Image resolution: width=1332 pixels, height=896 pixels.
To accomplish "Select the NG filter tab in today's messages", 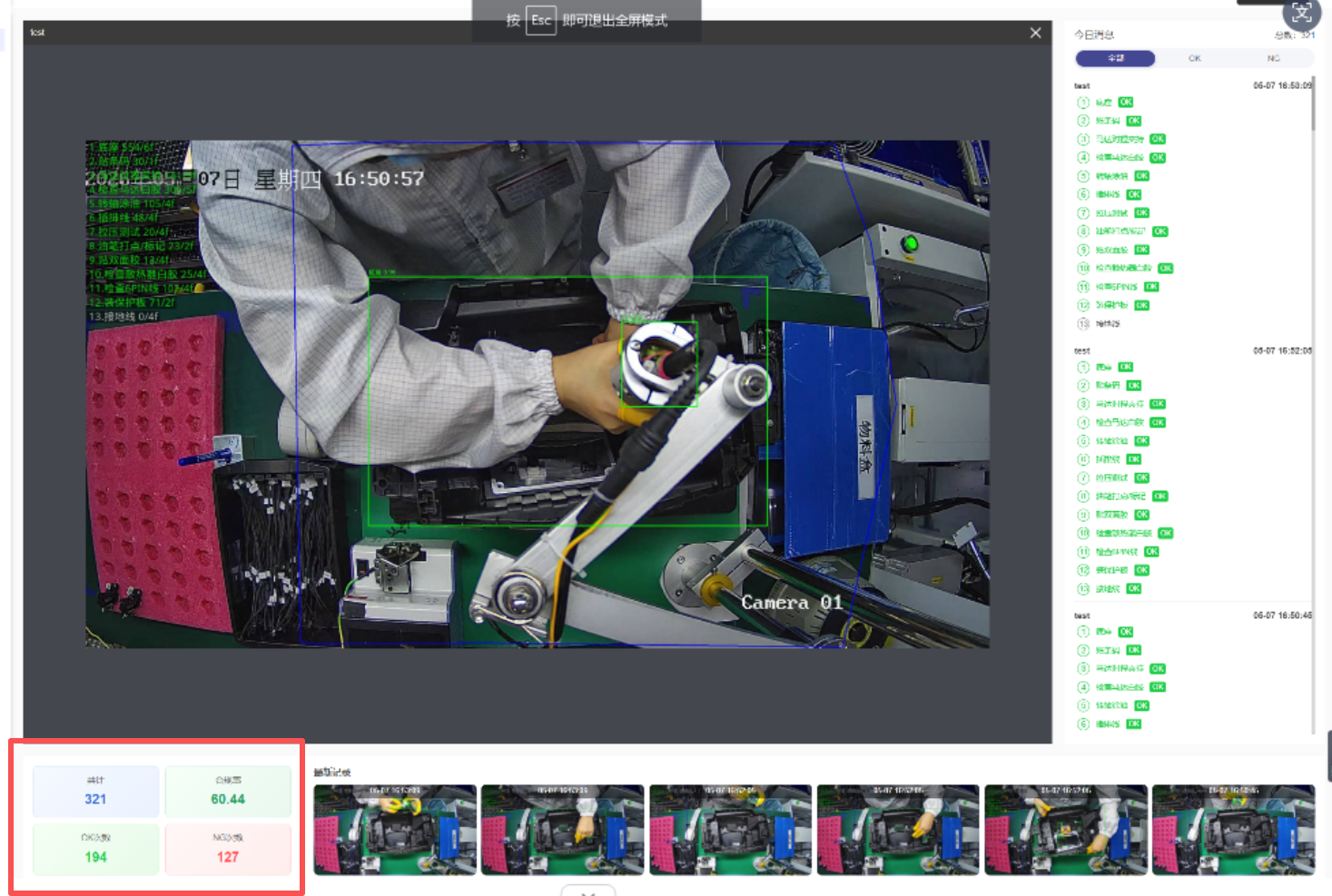I will [x=1273, y=58].
